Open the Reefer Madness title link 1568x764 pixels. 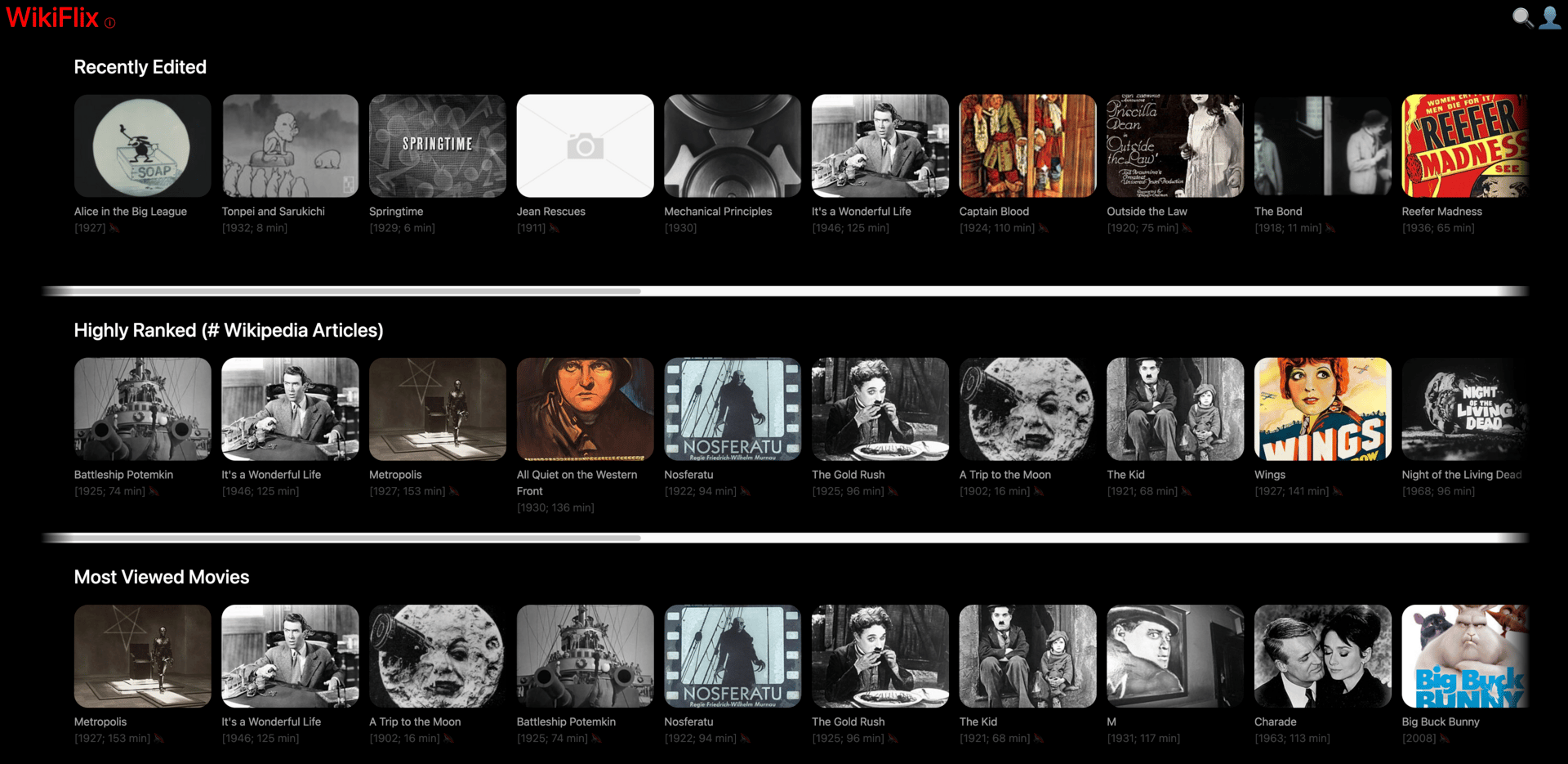tap(1441, 212)
